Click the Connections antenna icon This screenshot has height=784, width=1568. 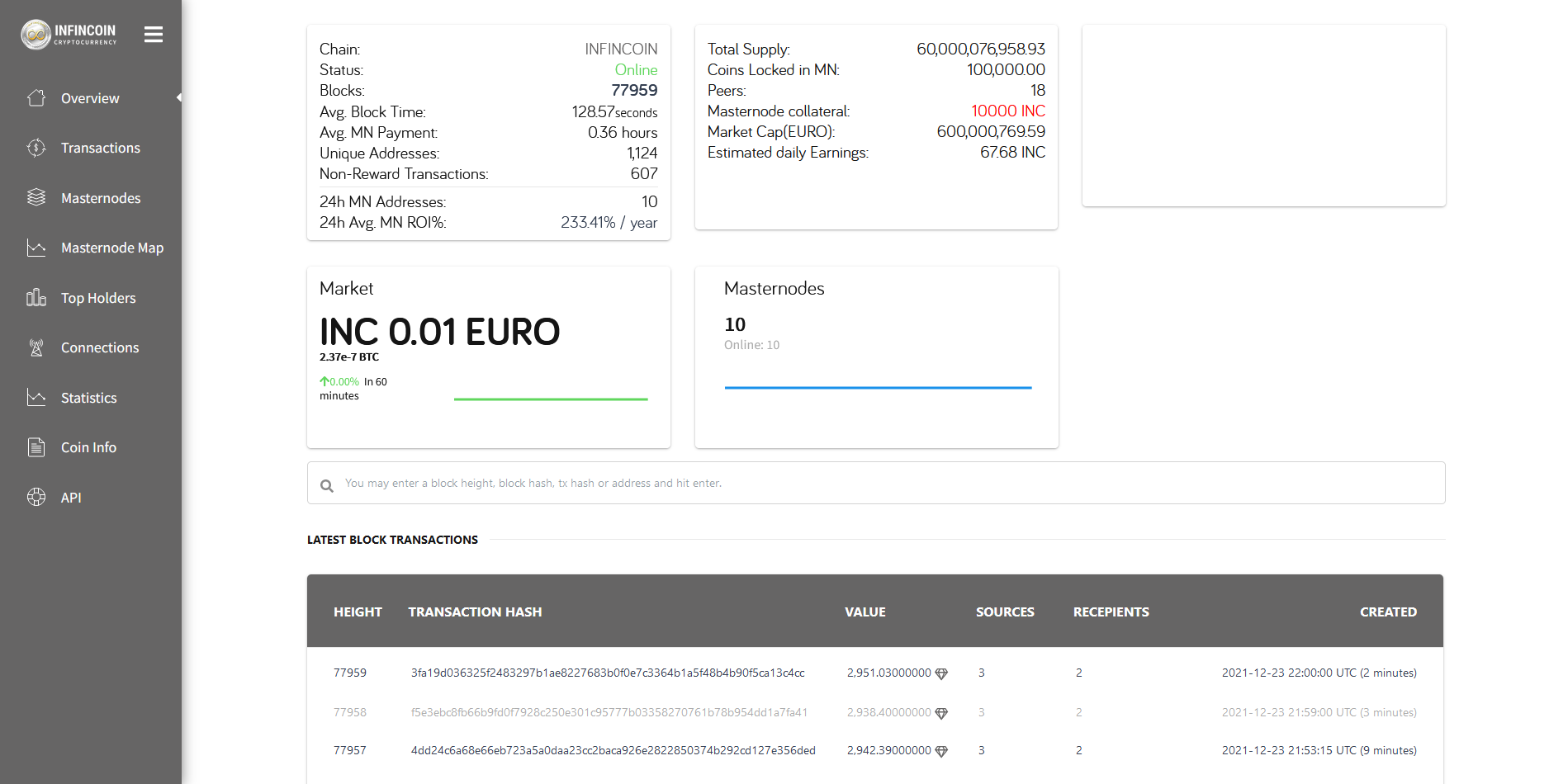tap(36, 347)
